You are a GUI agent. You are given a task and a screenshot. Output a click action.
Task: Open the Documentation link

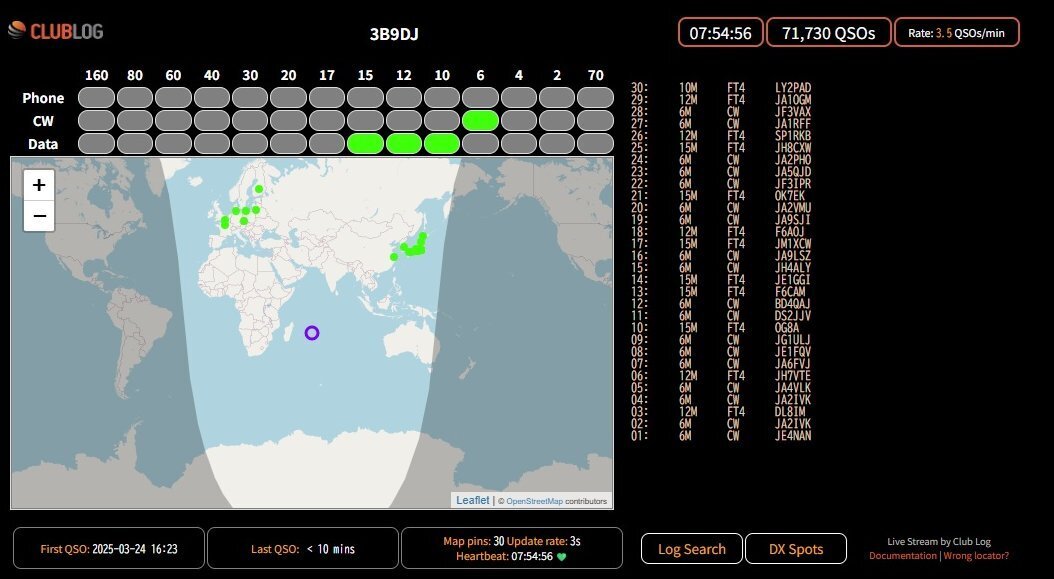pyautogui.click(x=902, y=555)
